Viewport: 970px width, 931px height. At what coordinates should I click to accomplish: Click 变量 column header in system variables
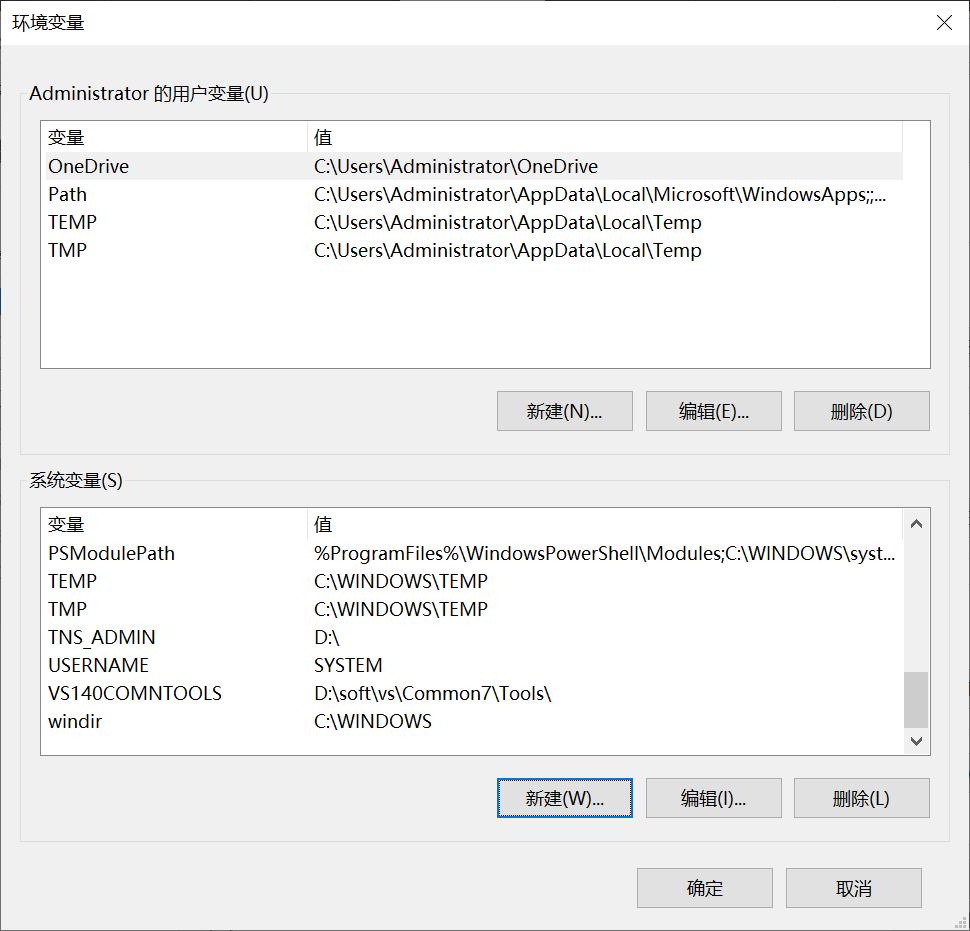176,524
